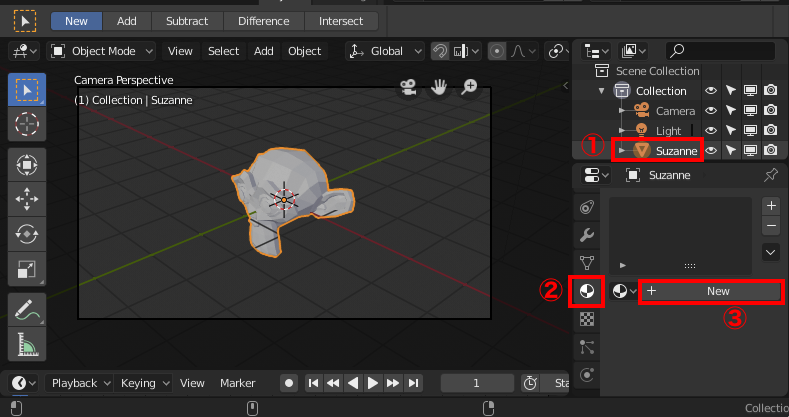Open the Physics properties tab

(x=587, y=375)
